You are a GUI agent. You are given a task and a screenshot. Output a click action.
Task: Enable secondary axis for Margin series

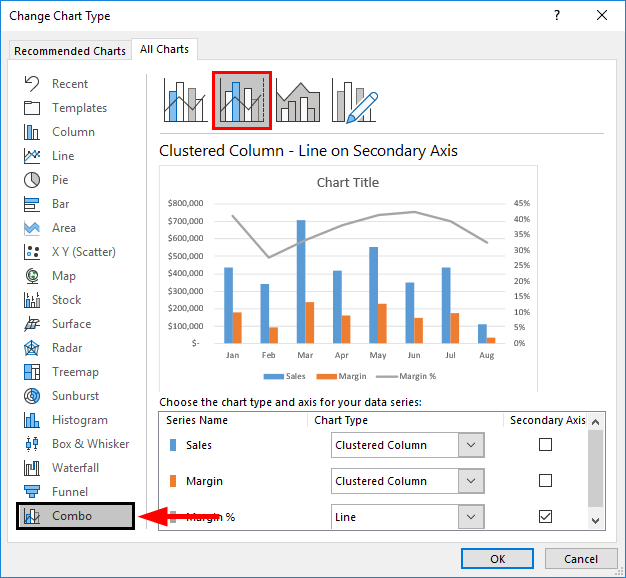[545, 480]
